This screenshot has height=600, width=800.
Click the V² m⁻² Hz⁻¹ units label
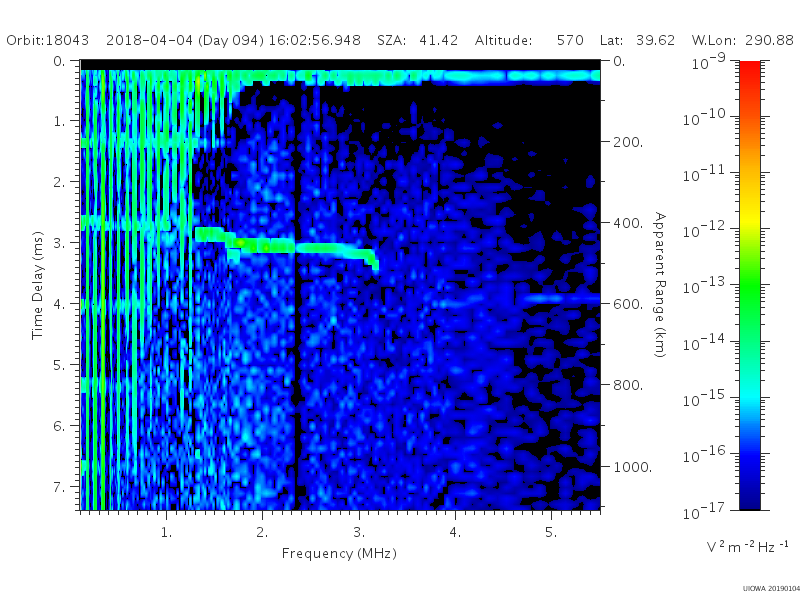pyautogui.click(x=747, y=547)
